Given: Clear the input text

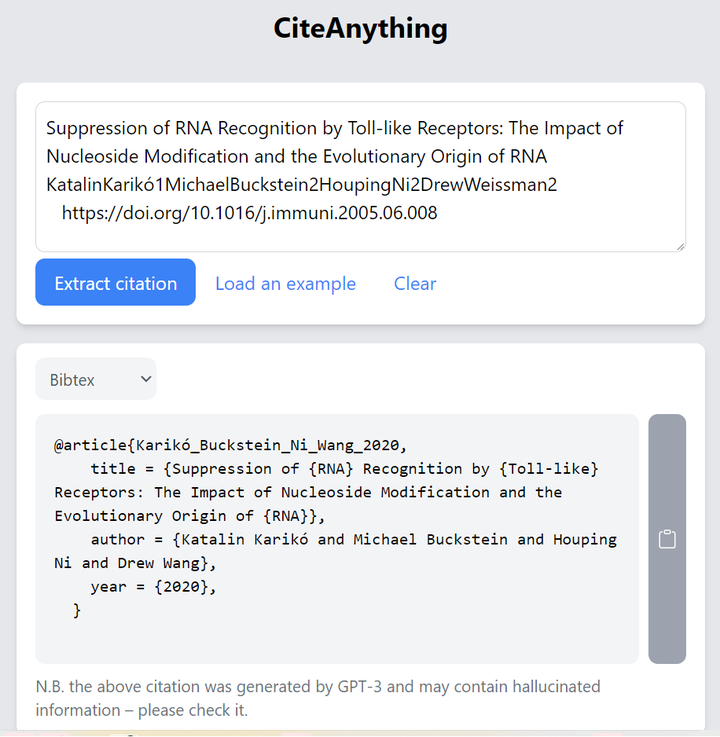Looking at the screenshot, I should (415, 283).
